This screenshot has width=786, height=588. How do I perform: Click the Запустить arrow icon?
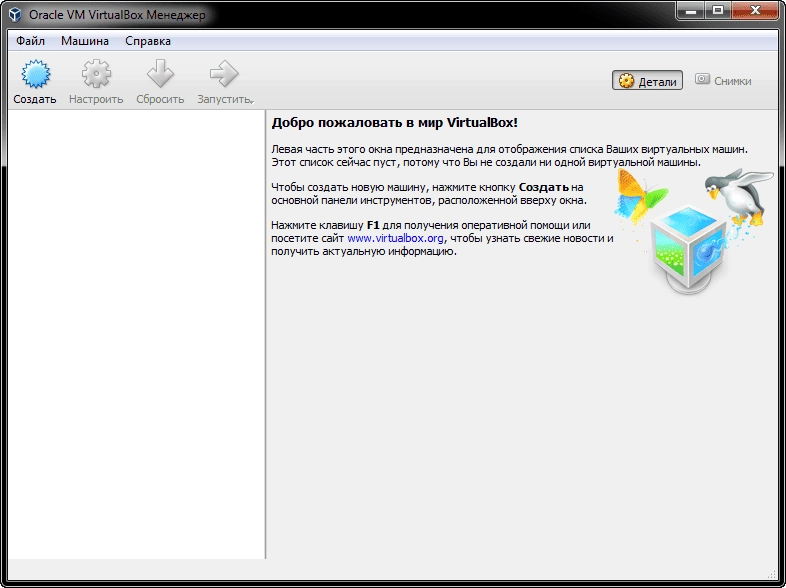pos(224,74)
